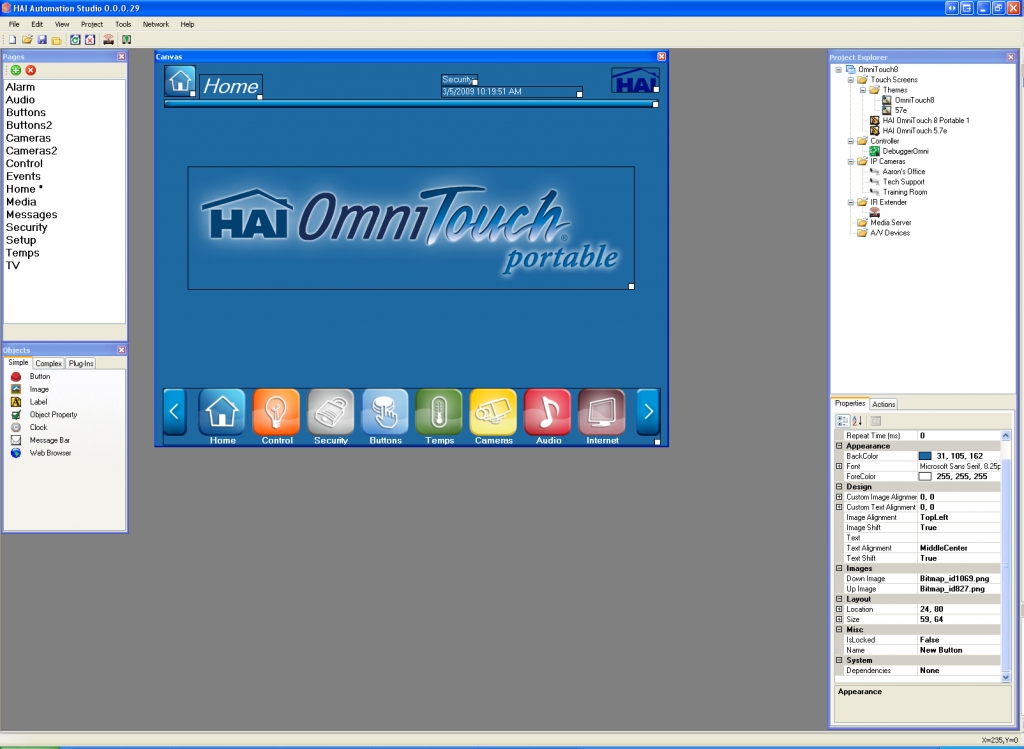Click the Temps thermometer icon on canvas

(x=439, y=412)
